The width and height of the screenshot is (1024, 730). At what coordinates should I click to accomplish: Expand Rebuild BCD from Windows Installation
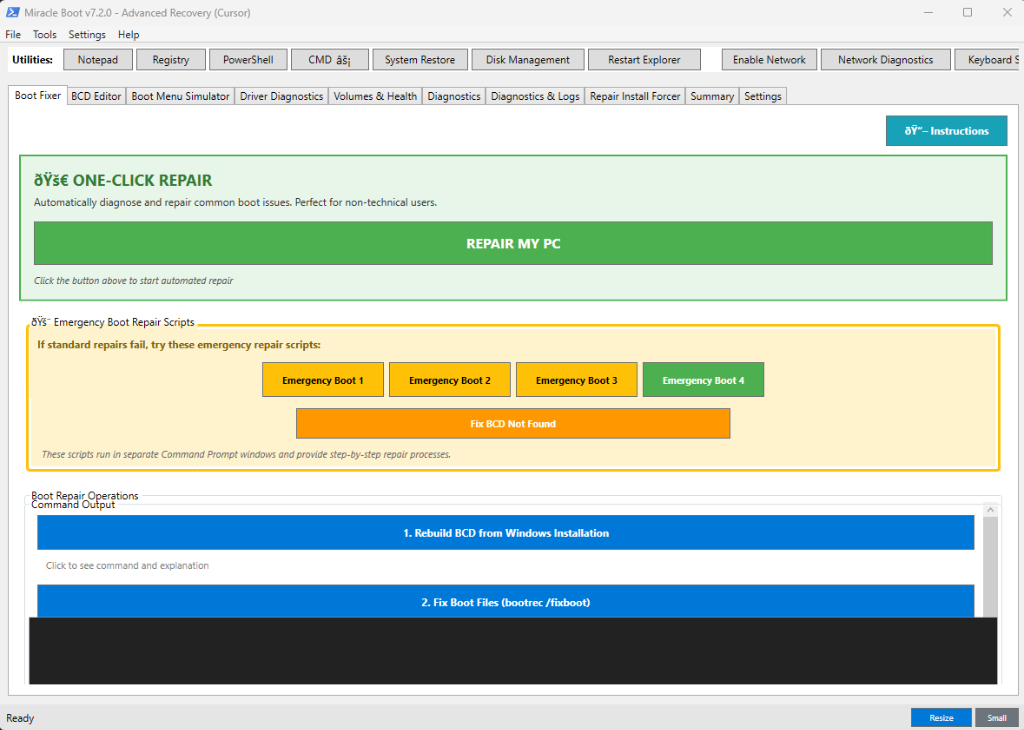pos(505,532)
